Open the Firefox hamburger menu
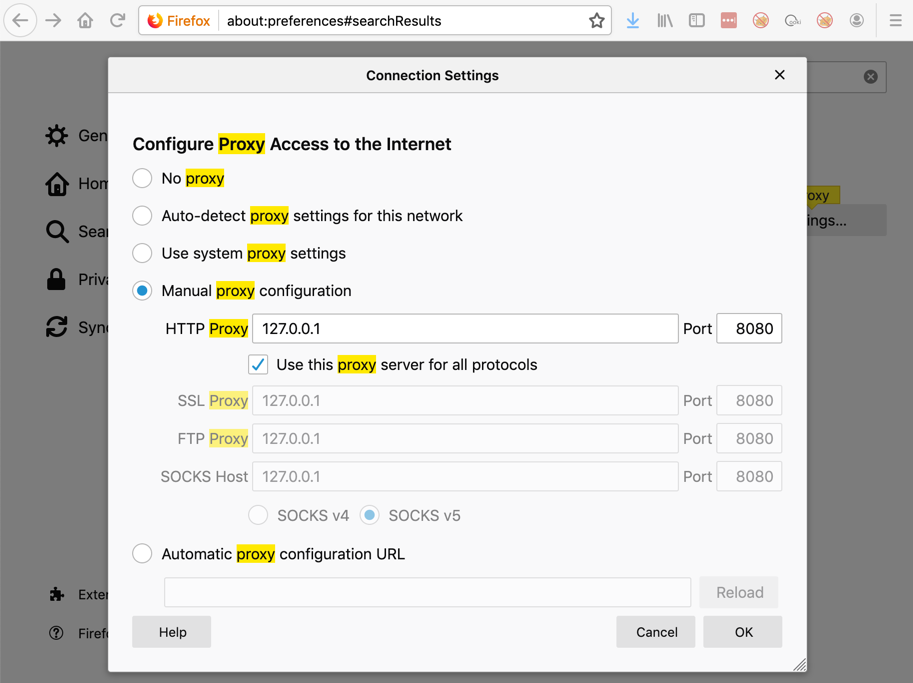913x683 pixels. [895, 20]
